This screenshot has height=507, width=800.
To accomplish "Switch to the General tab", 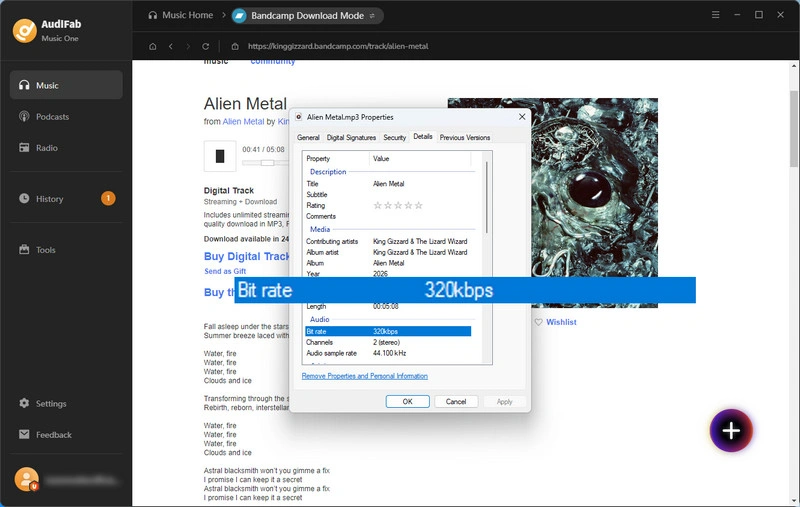I will pos(308,137).
